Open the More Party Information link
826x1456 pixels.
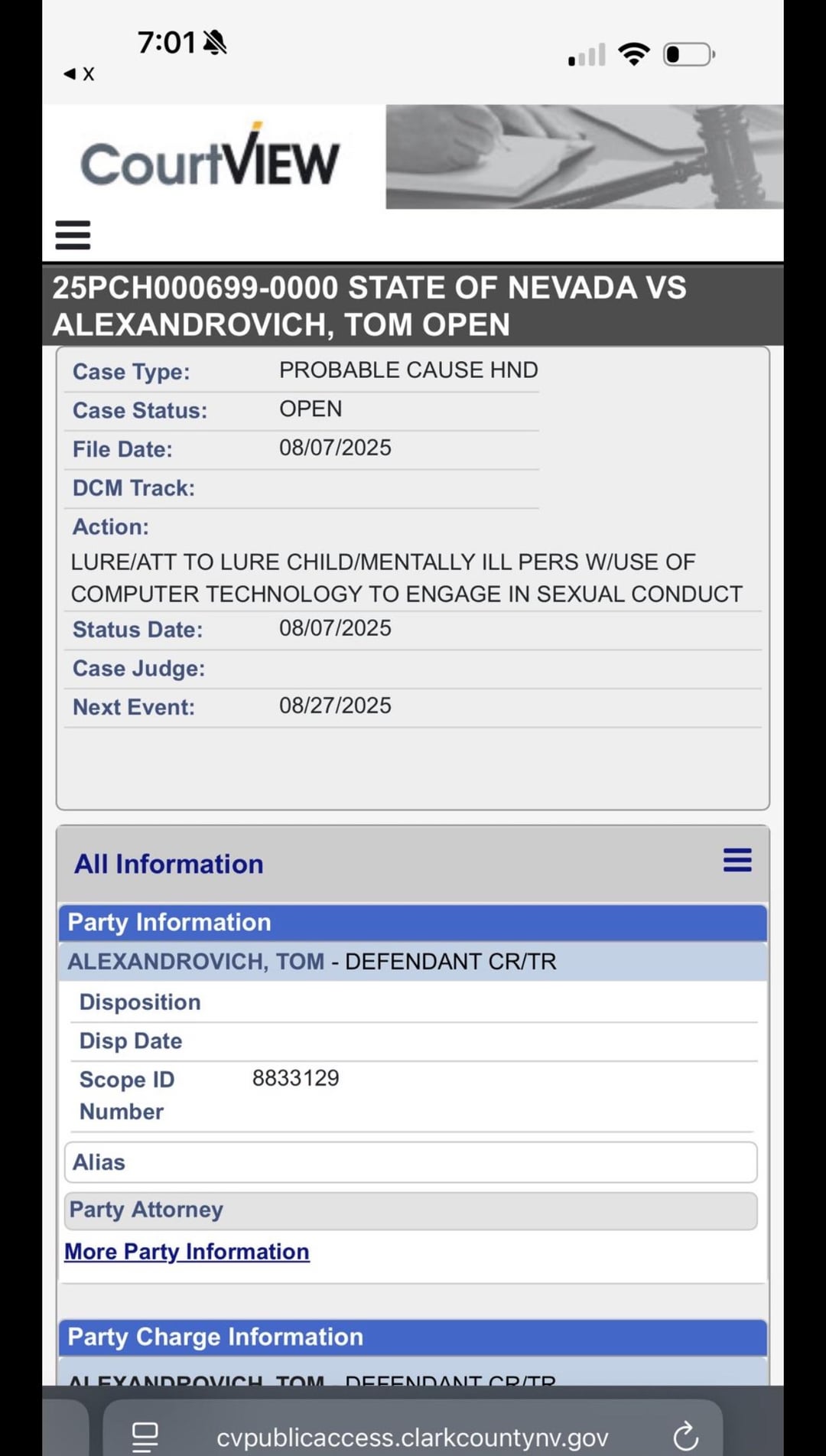click(x=187, y=1252)
